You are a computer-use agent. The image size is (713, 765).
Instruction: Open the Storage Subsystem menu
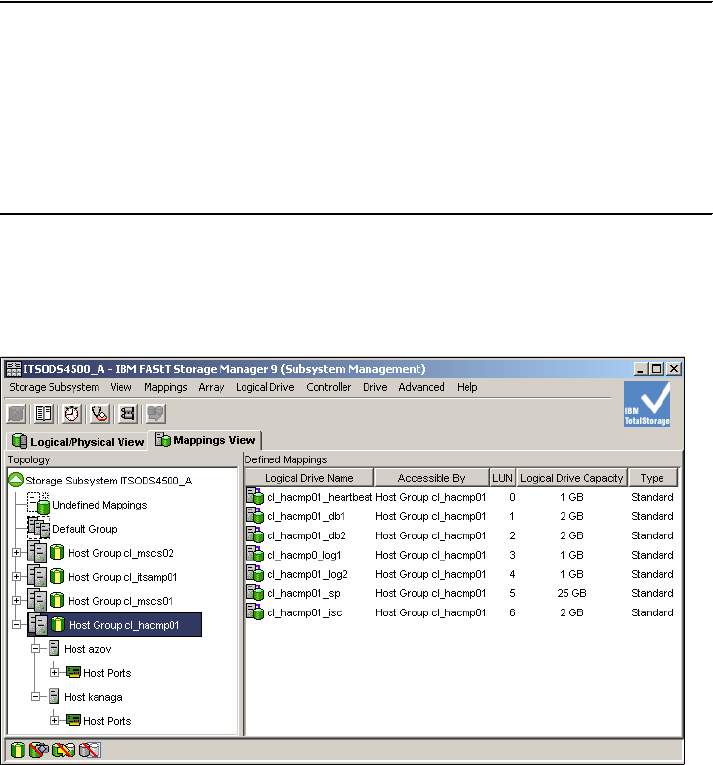click(x=54, y=387)
